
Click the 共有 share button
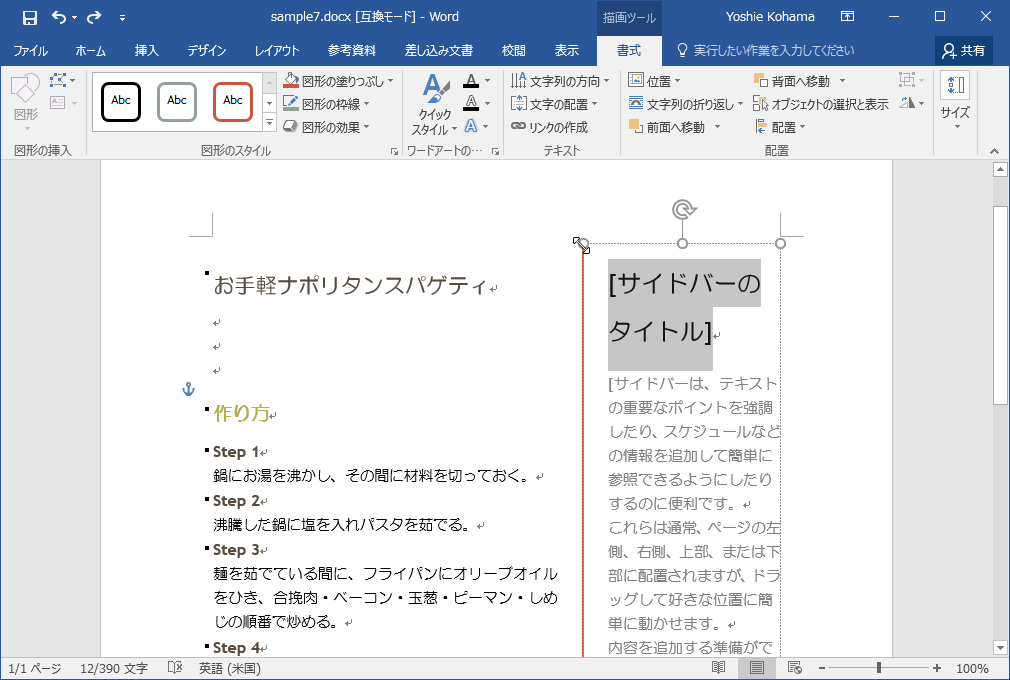coord(963,51)
